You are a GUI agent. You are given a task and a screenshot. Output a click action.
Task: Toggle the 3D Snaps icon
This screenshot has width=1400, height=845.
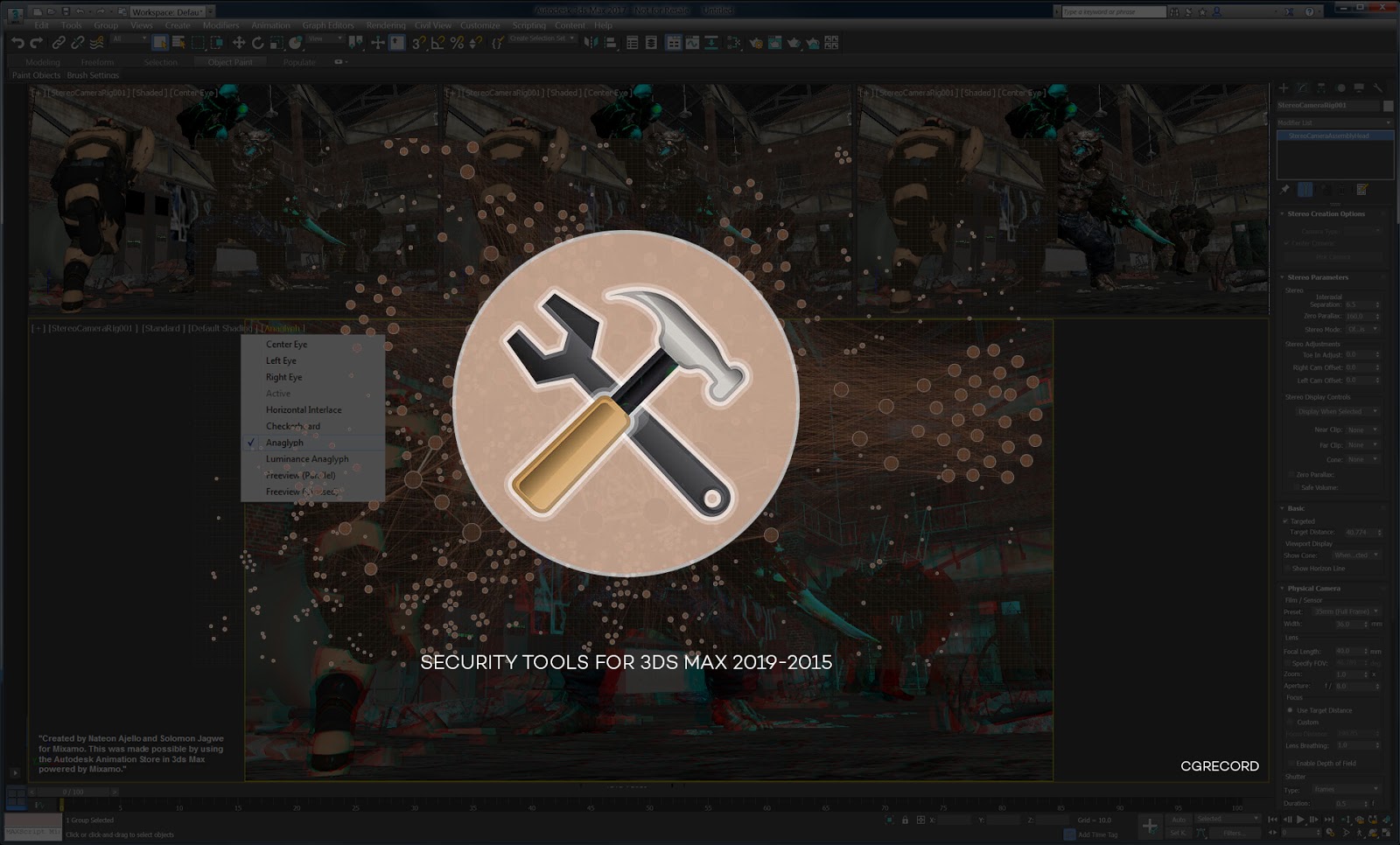(418, 42)
